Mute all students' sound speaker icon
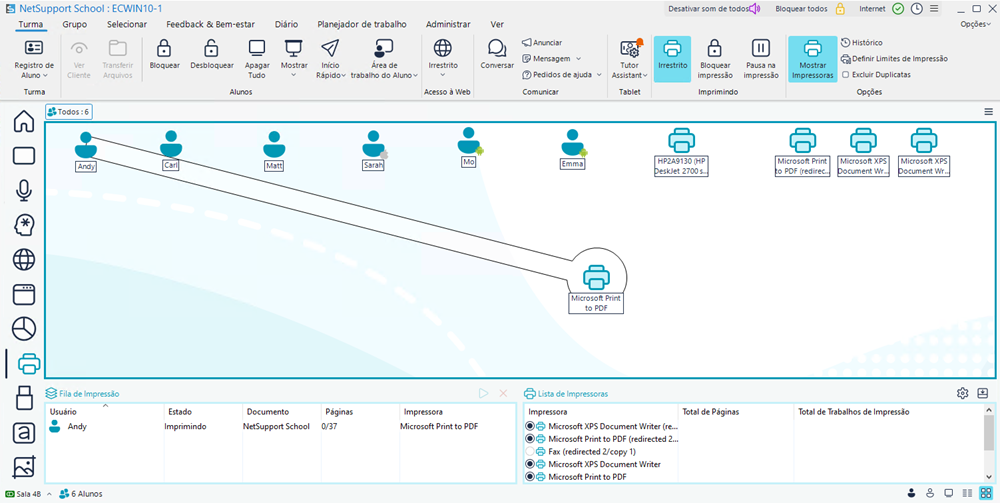The image size is (1000, 503). pyautogui.click(x=755, y=9)
